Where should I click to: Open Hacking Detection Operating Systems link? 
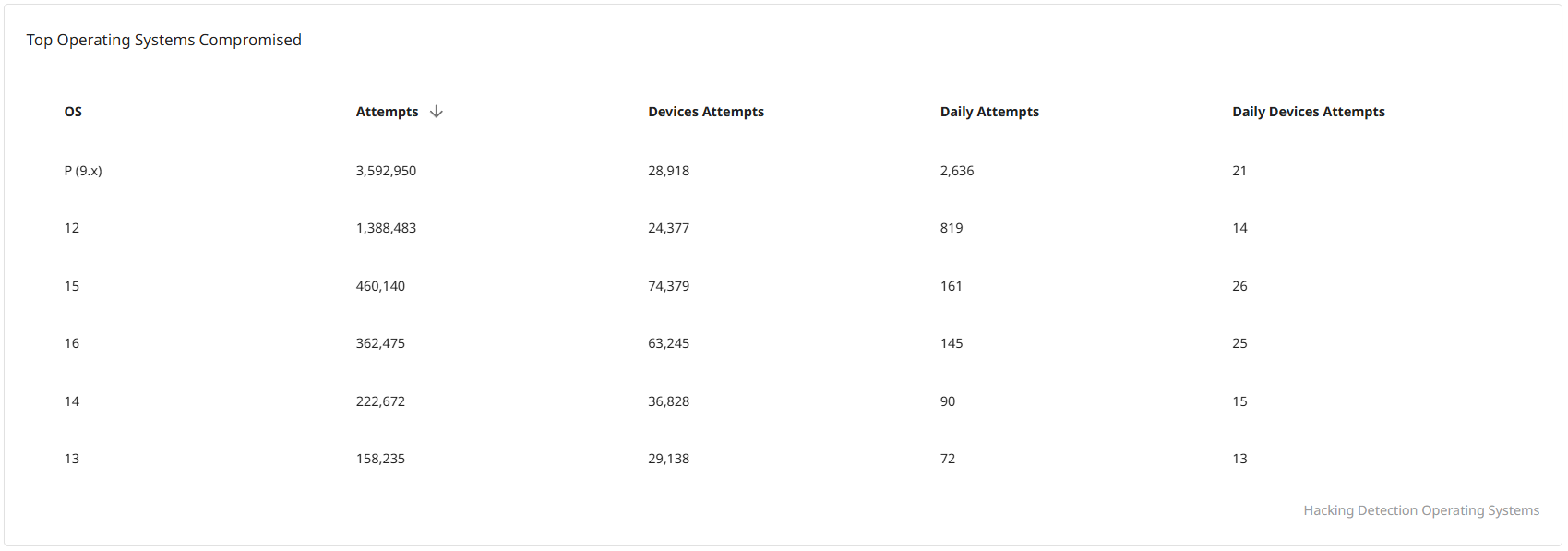(1420, 510)
